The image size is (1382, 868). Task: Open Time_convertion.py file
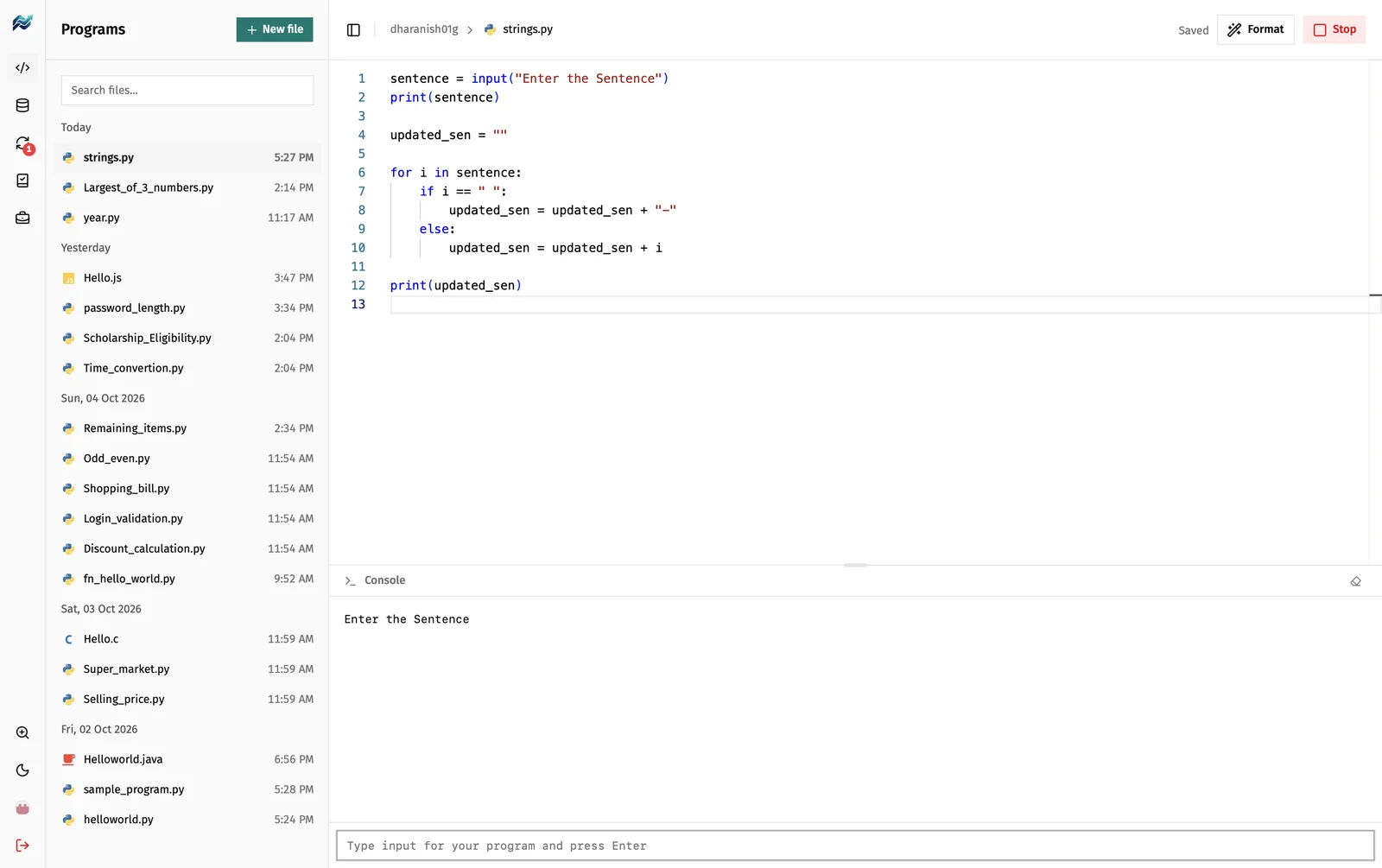tap(187, 368)
